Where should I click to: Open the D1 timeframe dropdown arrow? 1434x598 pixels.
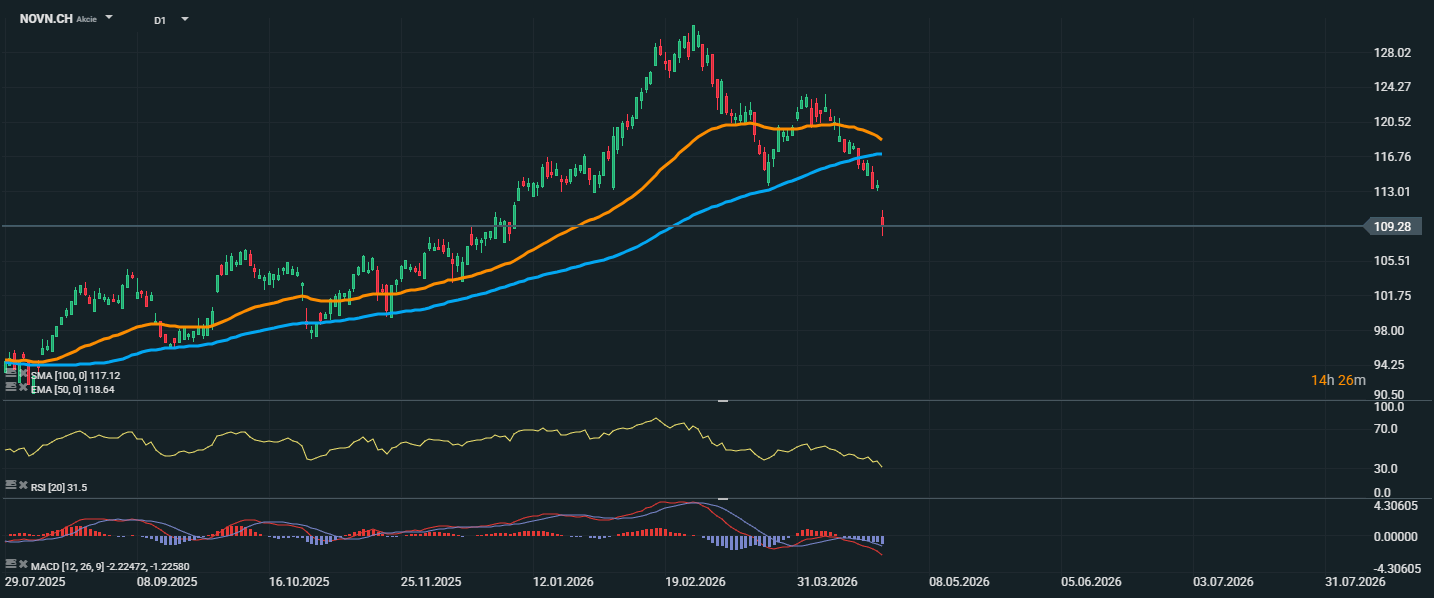[x=184, y=19]
